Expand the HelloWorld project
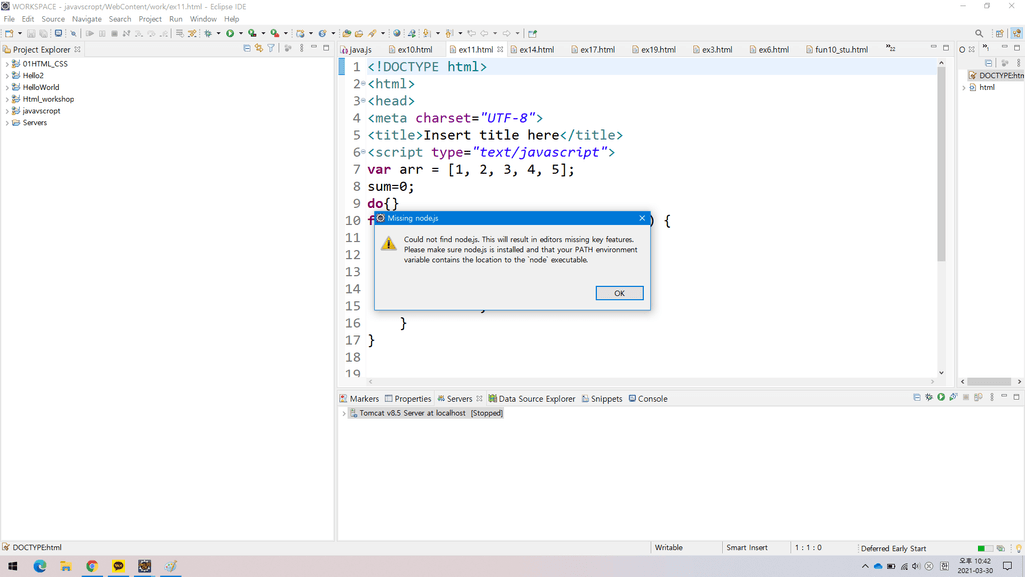Screen dimensions: 1025x577 [x=7, y=88]
